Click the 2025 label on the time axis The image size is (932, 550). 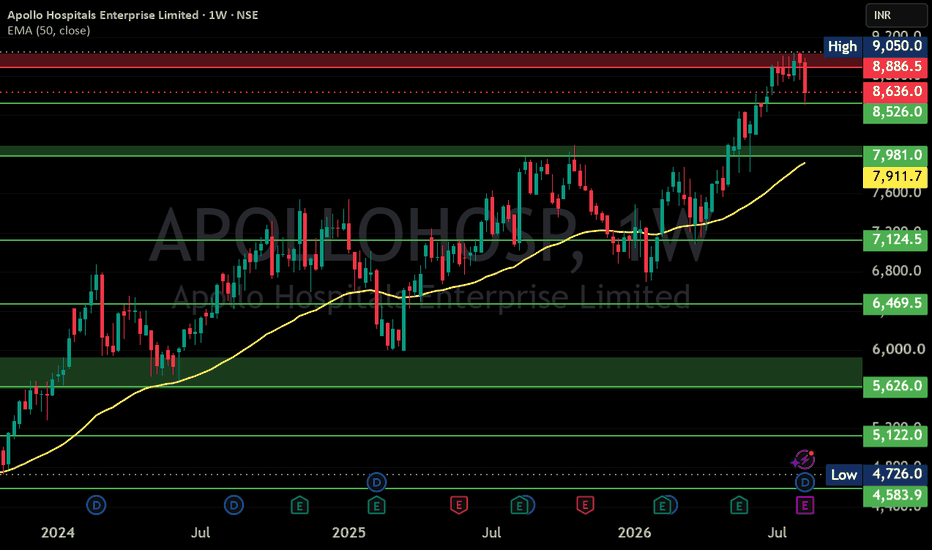[x=348, y=533]
